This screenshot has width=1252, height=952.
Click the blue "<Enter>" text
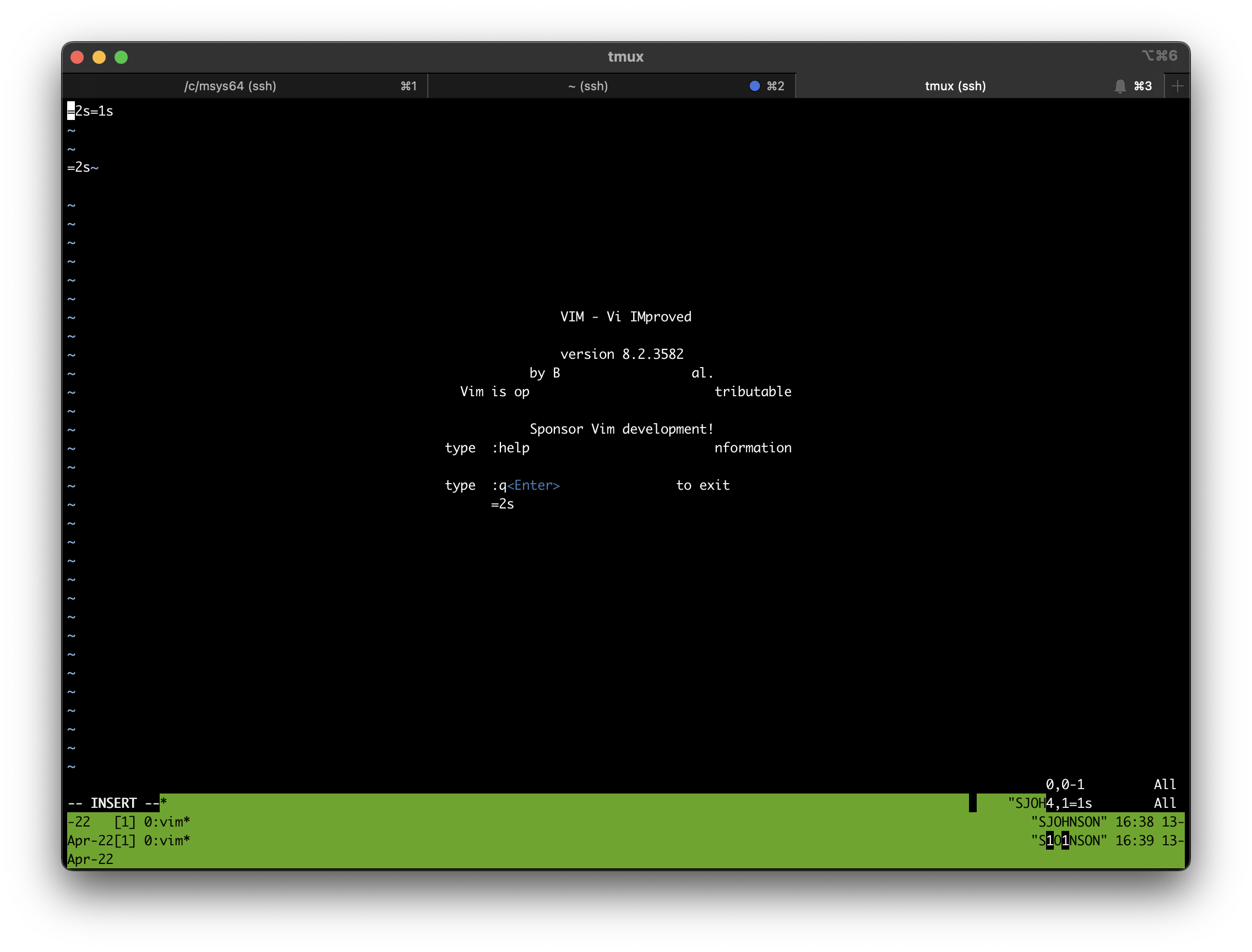tap(533, 485)
